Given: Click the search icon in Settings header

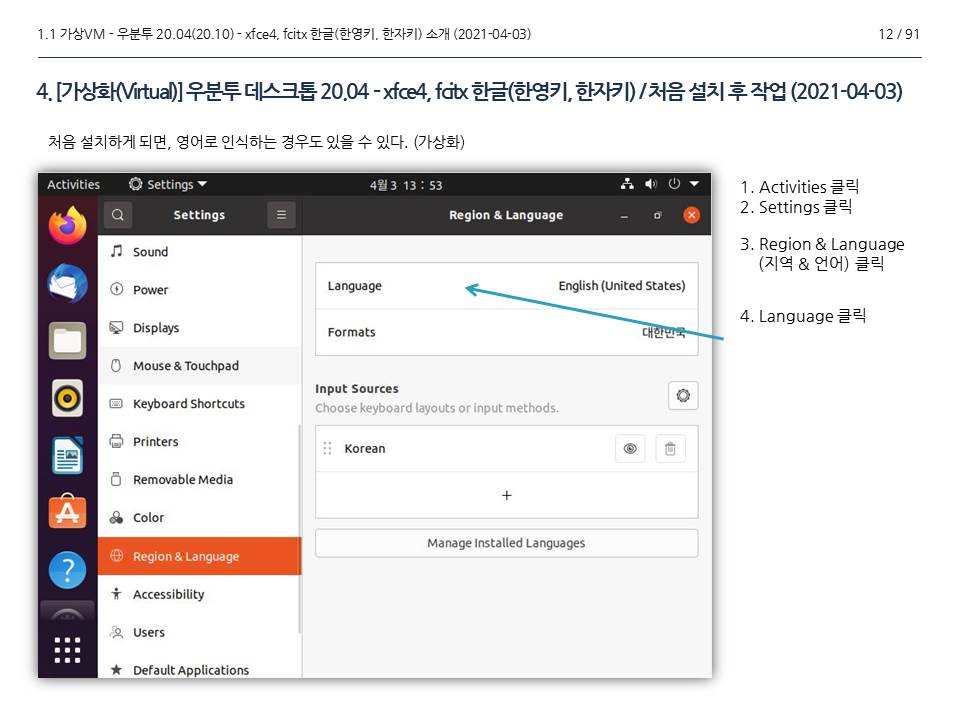Looking at the screenshot, I should 118,215.
